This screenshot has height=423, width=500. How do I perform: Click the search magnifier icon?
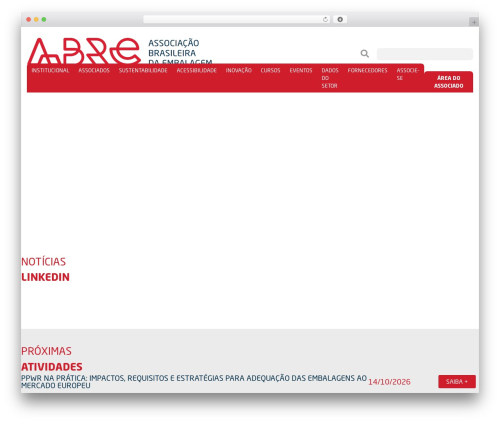click(365, 54)
